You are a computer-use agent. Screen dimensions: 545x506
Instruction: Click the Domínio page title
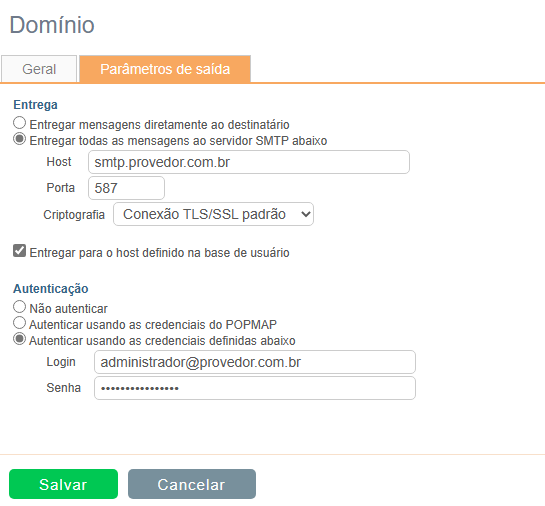click(x=52, y=25)
